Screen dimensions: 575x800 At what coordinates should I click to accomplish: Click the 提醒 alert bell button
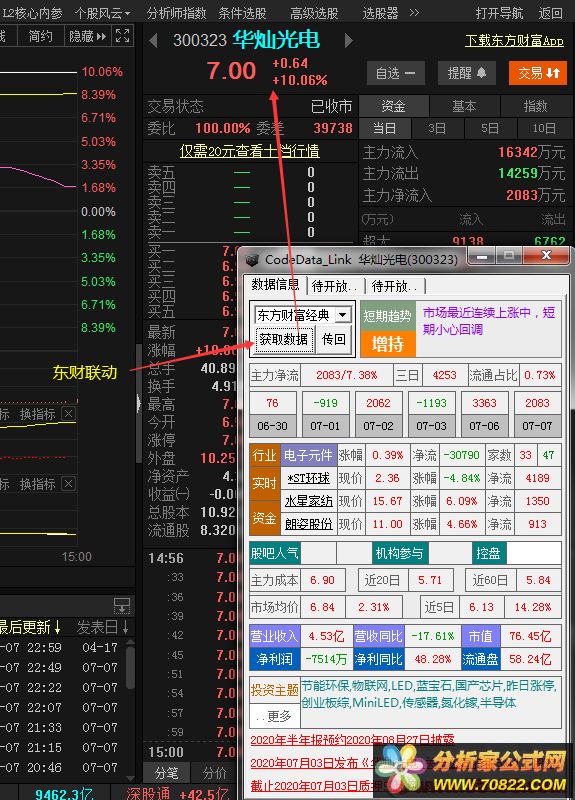[467, 73]
